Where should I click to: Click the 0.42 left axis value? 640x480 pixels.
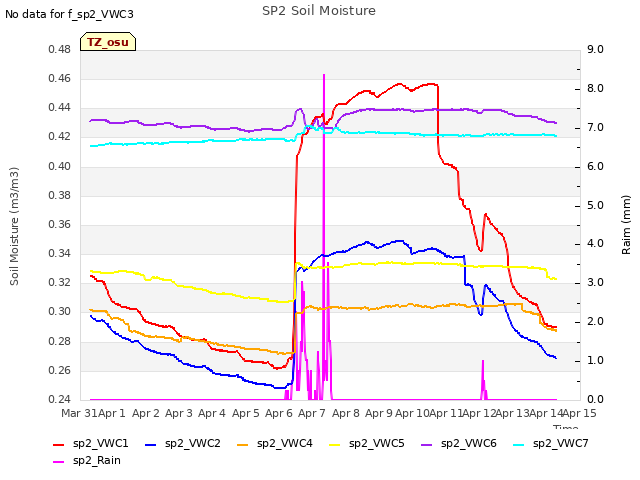(x=60, y=137)
